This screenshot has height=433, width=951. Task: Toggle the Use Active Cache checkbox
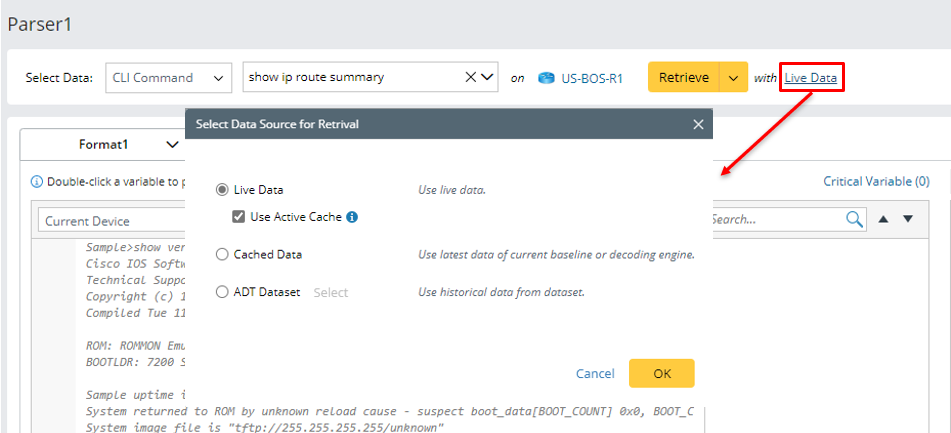(x=239, y=217)
